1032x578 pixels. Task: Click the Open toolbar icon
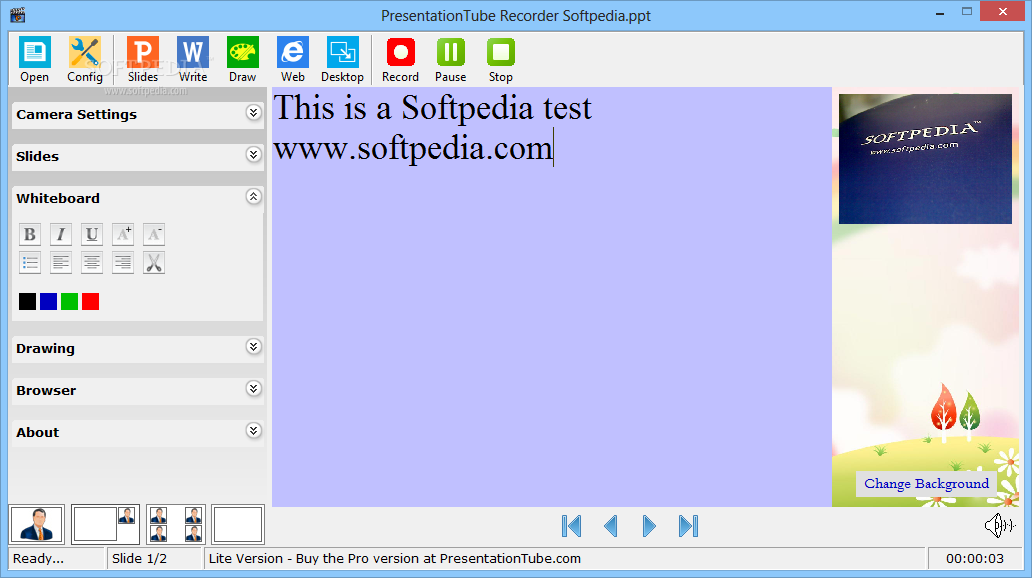point(34,59)
